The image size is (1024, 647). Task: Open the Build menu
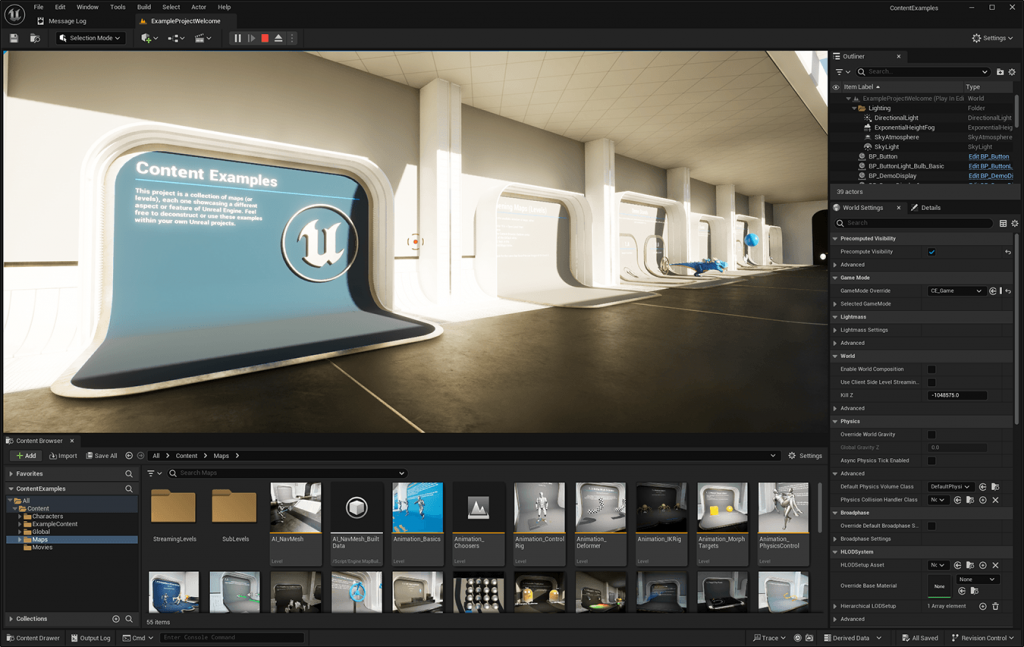(x=143, y=6)
